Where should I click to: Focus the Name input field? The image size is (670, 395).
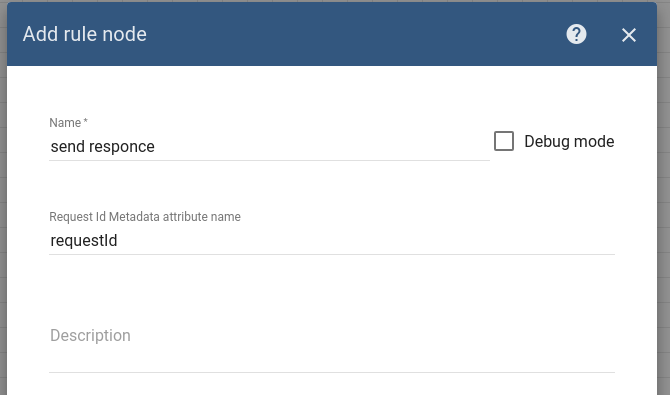pyautogui.click(x=269, y=147)
